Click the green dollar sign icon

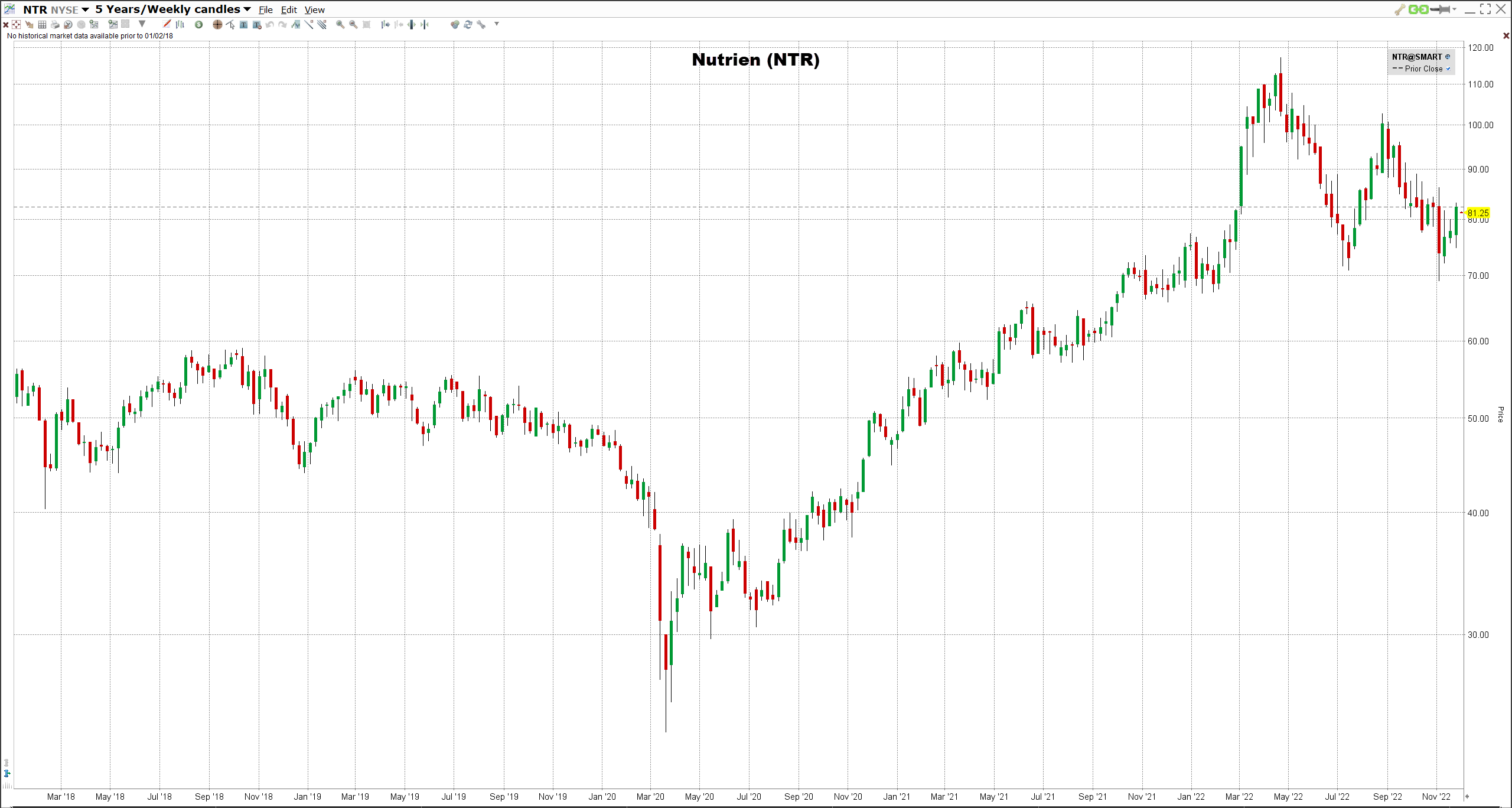pyautogui.click(x=199, y=25)
